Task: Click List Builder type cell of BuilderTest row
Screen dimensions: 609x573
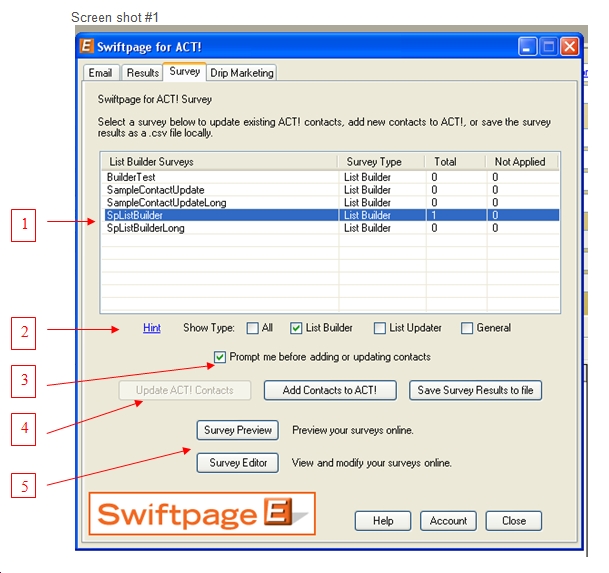Action: (x=367, y=177)
